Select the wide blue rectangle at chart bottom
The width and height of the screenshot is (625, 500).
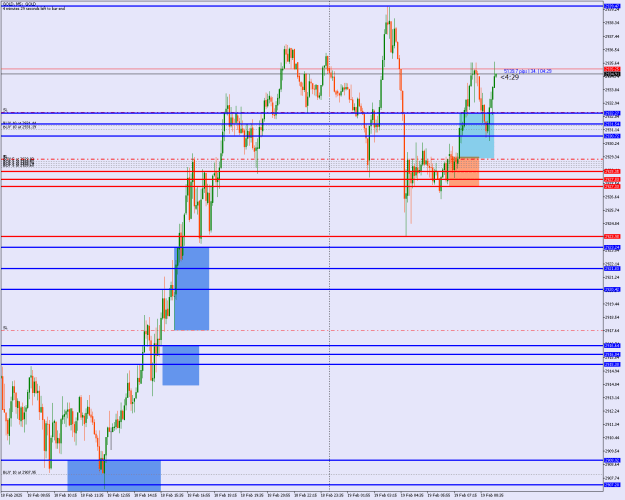tap(114, 476)
